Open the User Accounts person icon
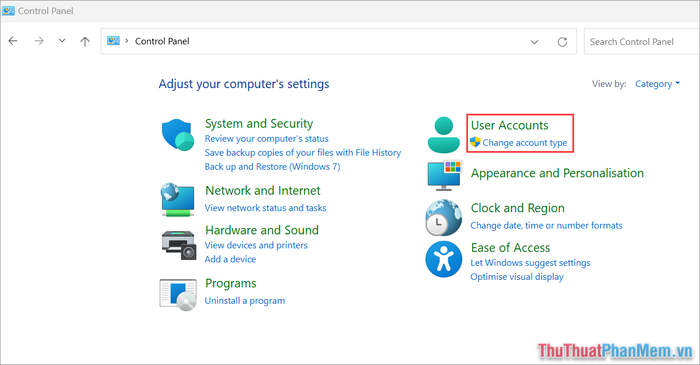The image size is (700, 365). tap(443, 135)
